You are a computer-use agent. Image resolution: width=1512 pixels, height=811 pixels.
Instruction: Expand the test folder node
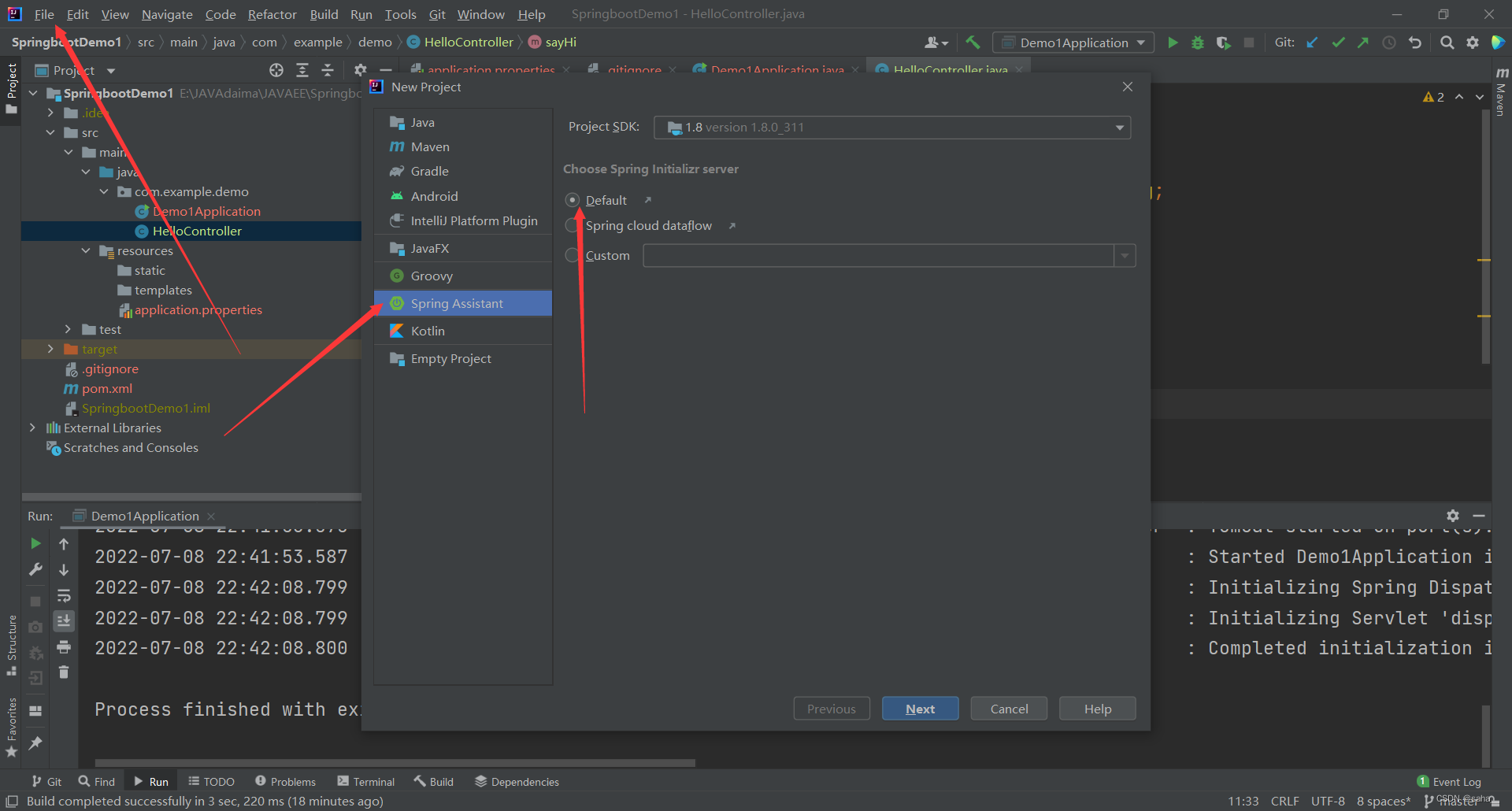tap(68, 329)
